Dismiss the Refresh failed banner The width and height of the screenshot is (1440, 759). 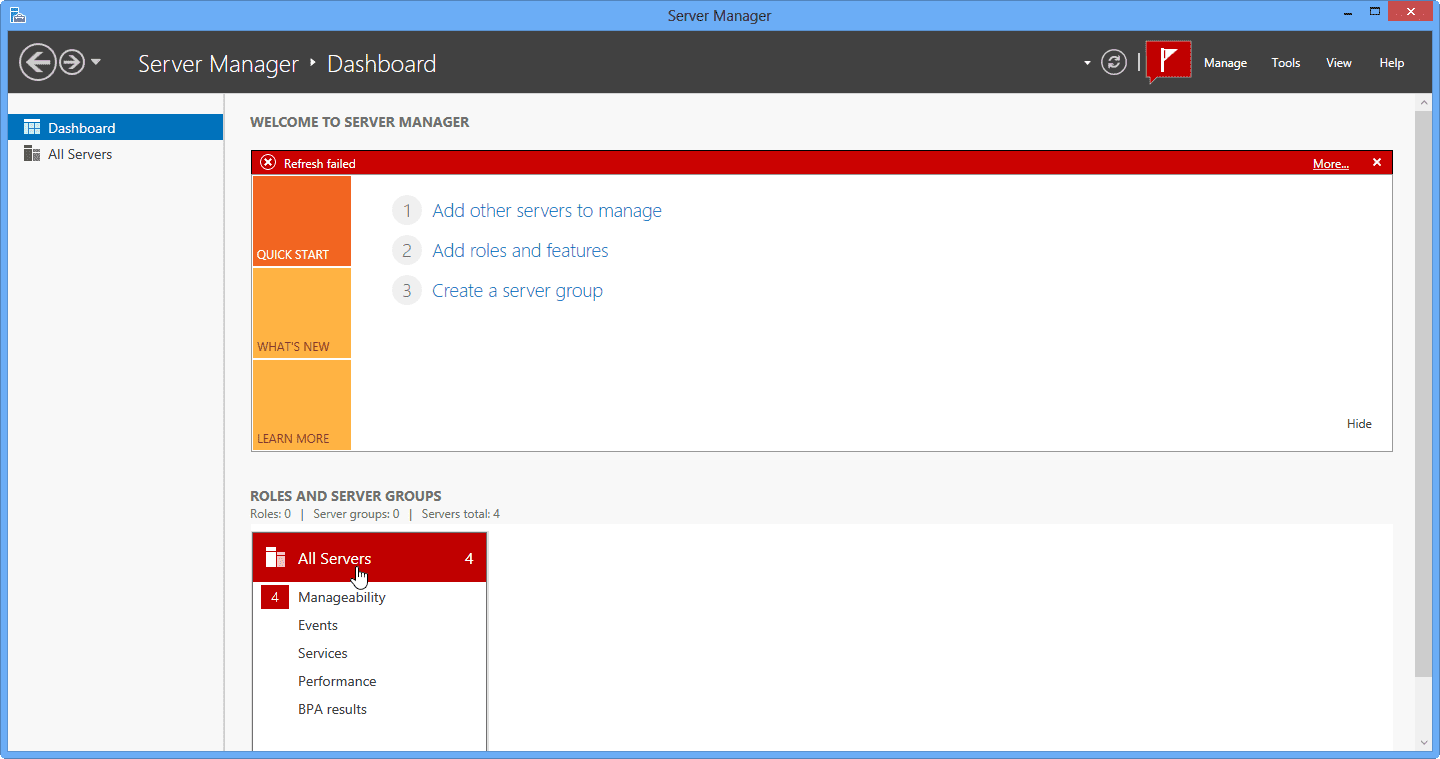click(1377, 162)
